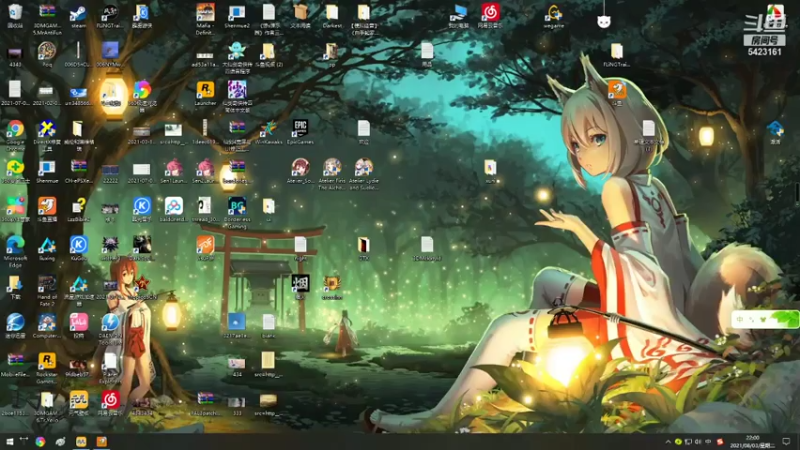Open the volume control in tray
This screenshot has height=450, width=800.
(698, 442)
